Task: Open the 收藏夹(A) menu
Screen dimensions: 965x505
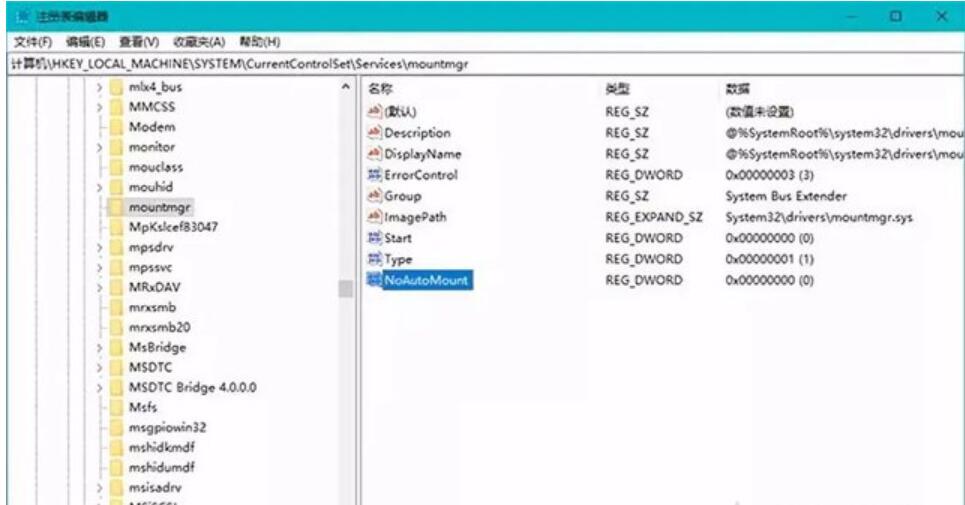Action: point(199,42)
